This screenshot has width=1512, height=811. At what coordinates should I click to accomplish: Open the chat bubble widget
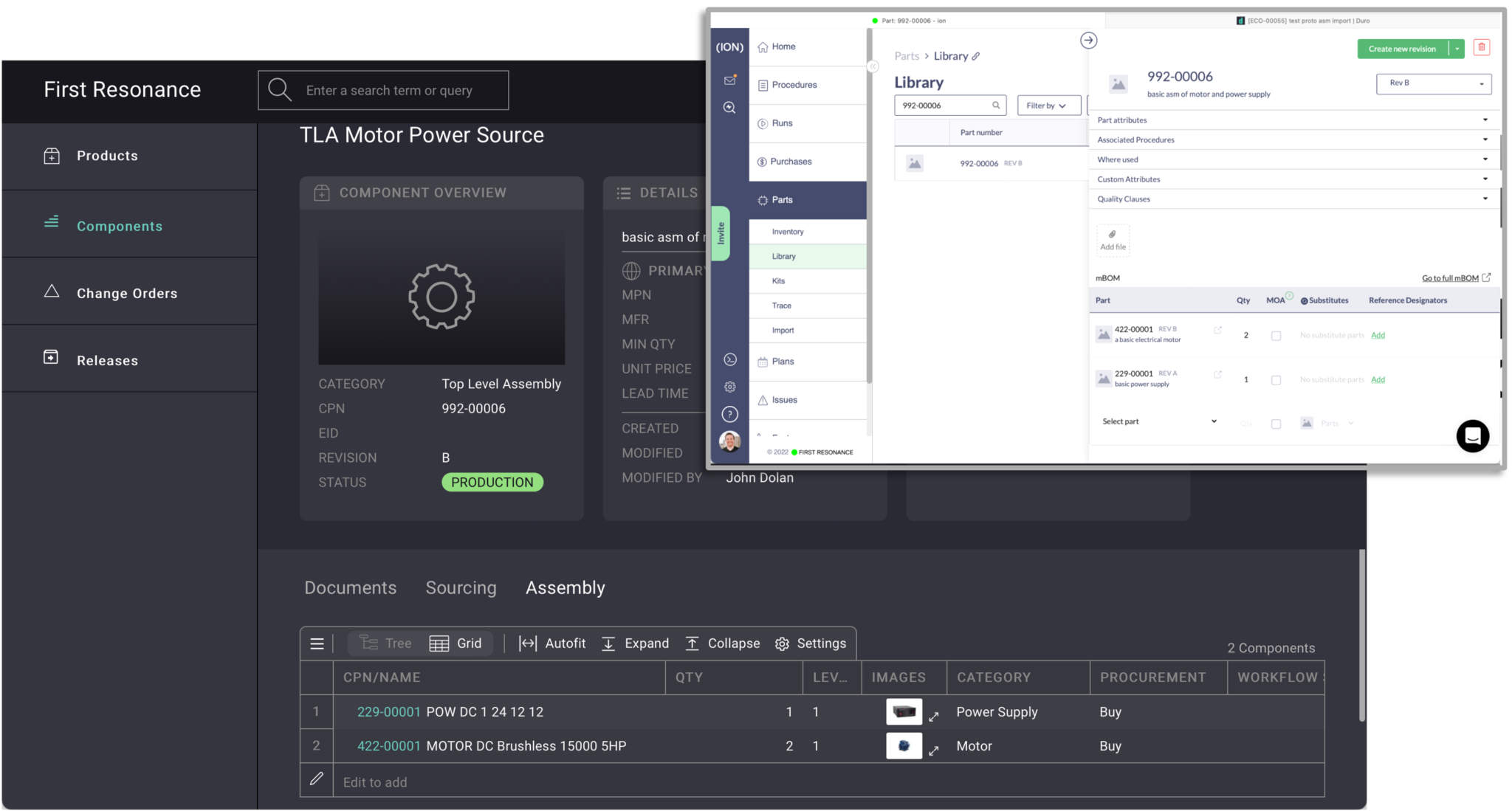click(x=1472, y=435)
